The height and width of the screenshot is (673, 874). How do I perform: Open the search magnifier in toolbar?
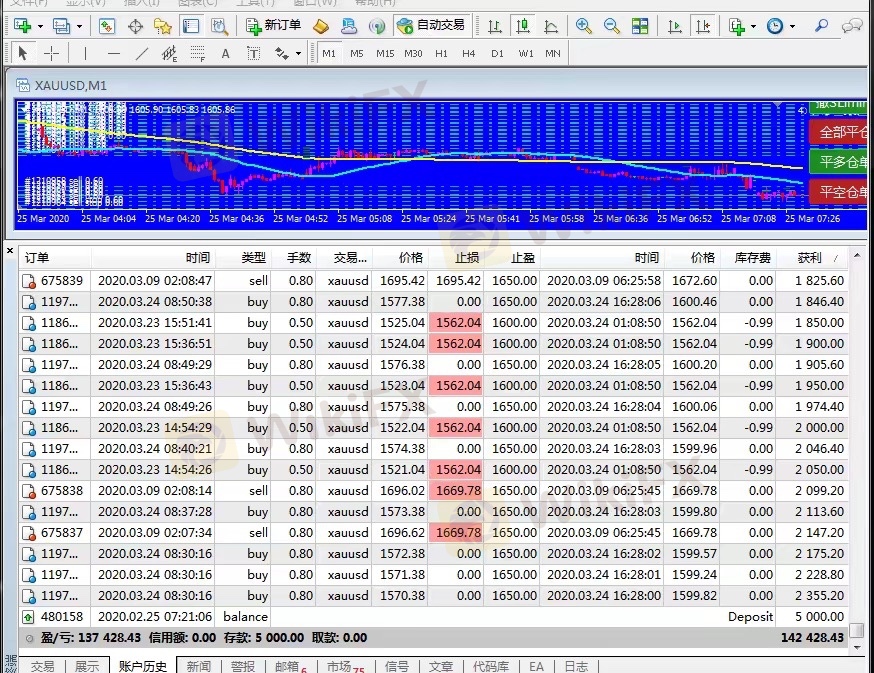point(822,26)
